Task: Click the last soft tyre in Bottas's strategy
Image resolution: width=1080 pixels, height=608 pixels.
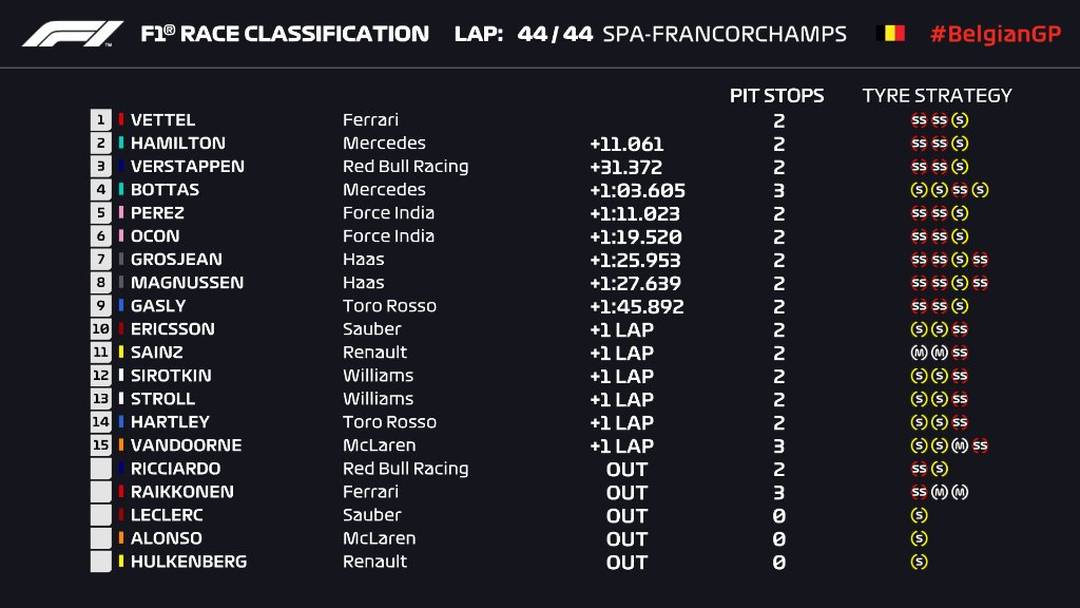Action: [x=980, y=190]
